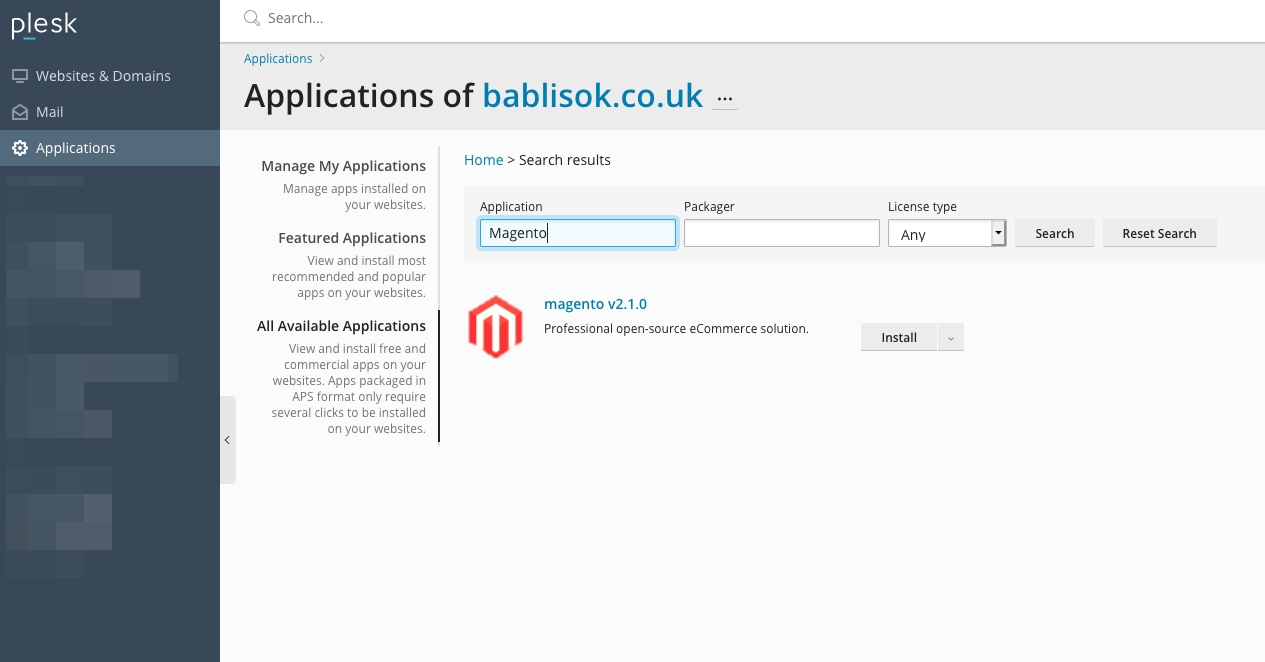This screenshot has width=1265, height=662.
Task: Click the Applications gear icon
Action: pyautogui.click(x=20, y=148)
